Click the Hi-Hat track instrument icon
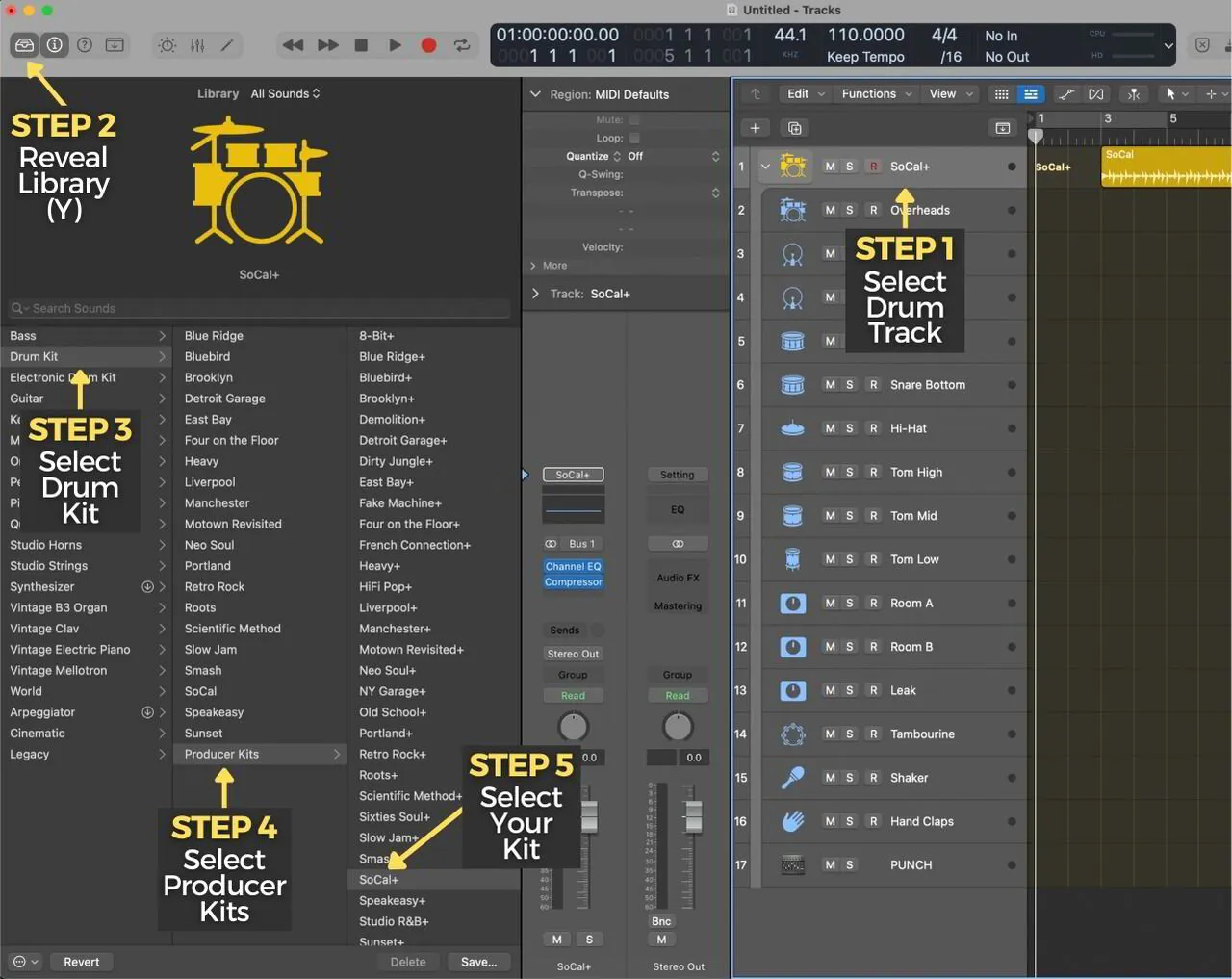 coord(791,427)
